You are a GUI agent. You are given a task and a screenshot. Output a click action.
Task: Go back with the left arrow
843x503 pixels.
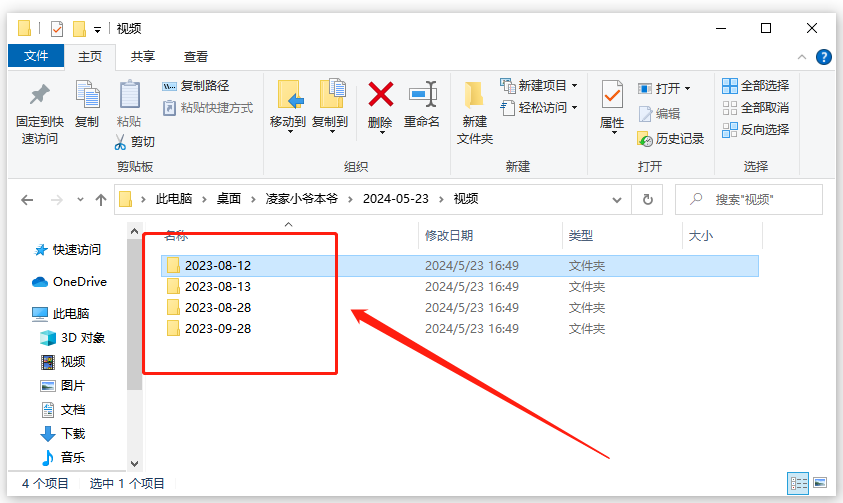tap(27, 200)
